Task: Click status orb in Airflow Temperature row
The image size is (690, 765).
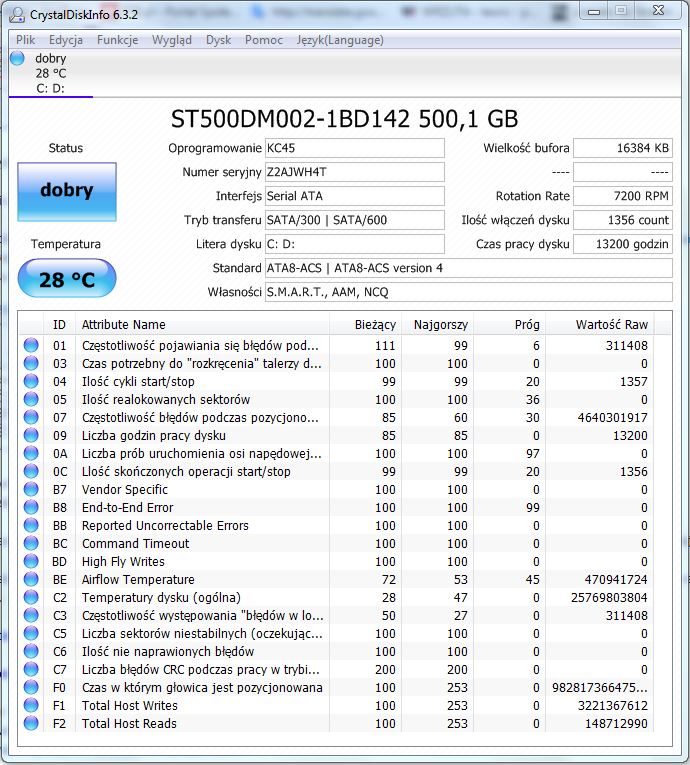Action: pos(31,579)
